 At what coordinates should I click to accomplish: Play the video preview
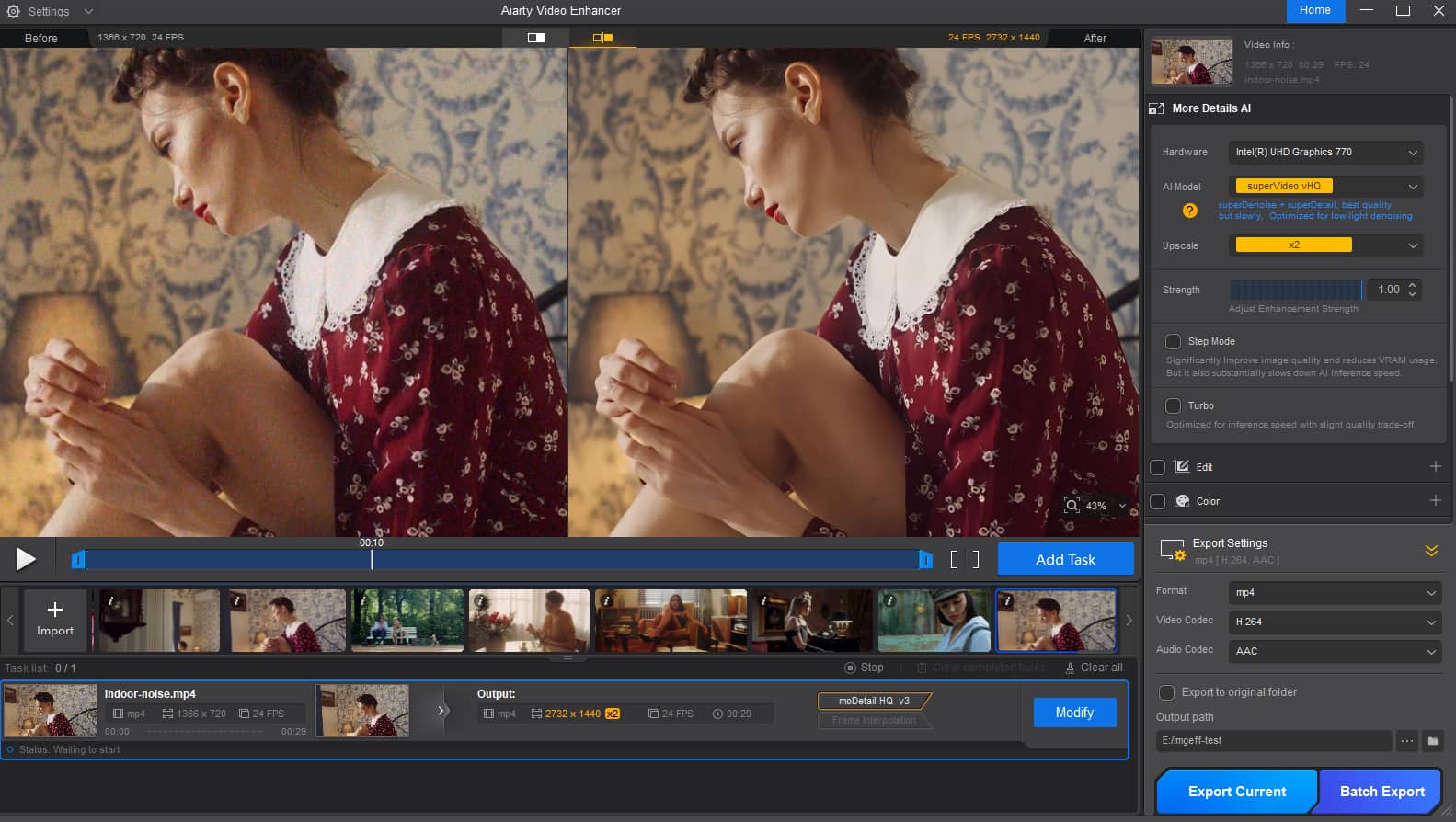tap(26, 559)
